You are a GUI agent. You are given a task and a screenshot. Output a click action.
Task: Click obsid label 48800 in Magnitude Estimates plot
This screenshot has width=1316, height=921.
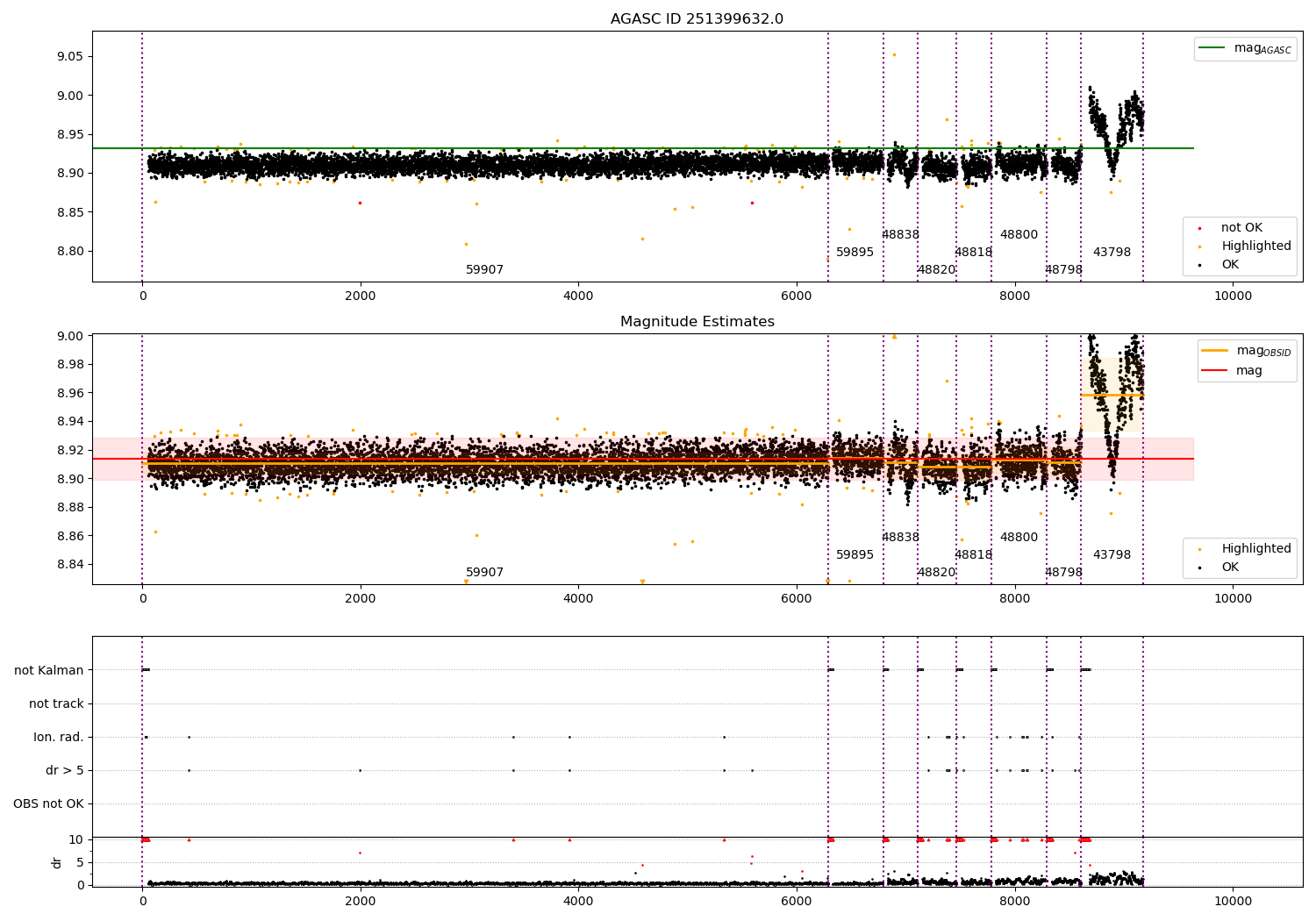click(1019, 538)
